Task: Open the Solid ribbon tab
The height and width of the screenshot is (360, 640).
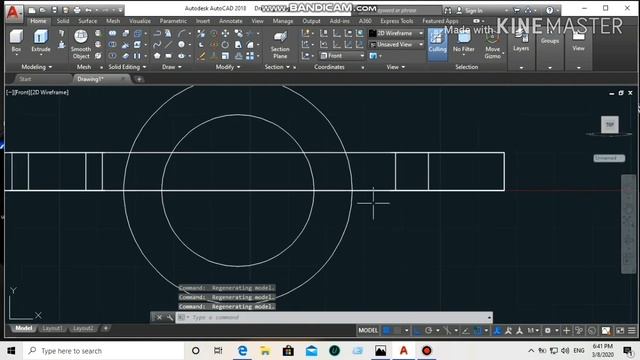Action: [x=63, y=21]
